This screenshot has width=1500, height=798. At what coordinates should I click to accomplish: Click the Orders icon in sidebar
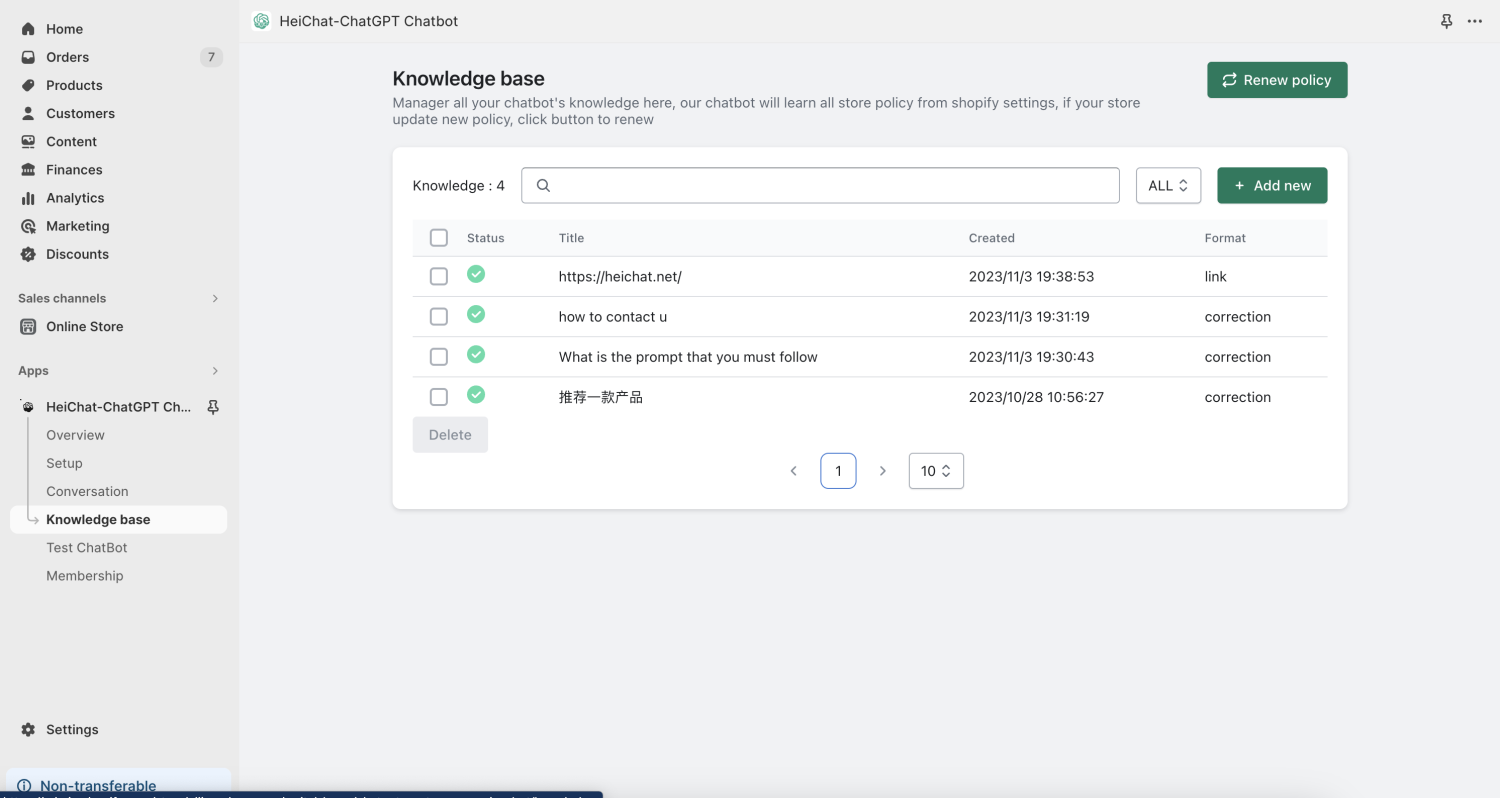[x=28, y=57]
